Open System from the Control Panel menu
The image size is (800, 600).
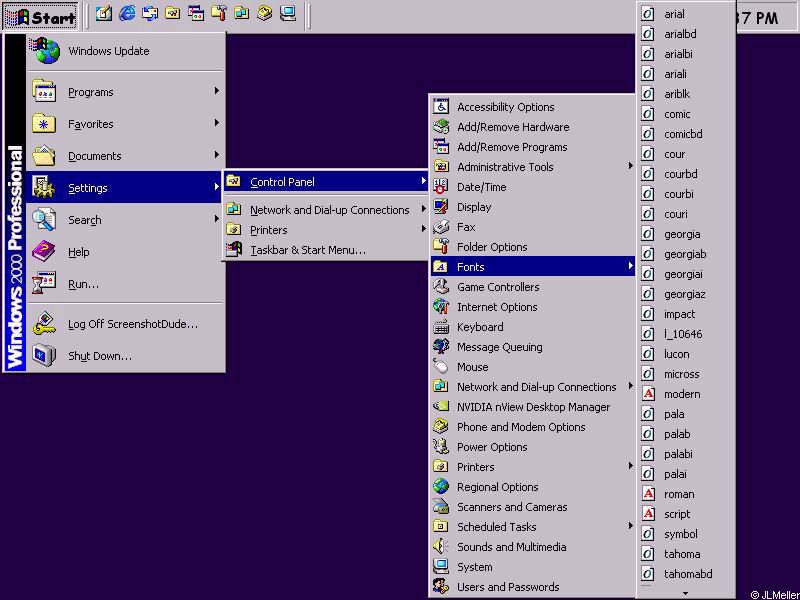(x=533, y=566)
